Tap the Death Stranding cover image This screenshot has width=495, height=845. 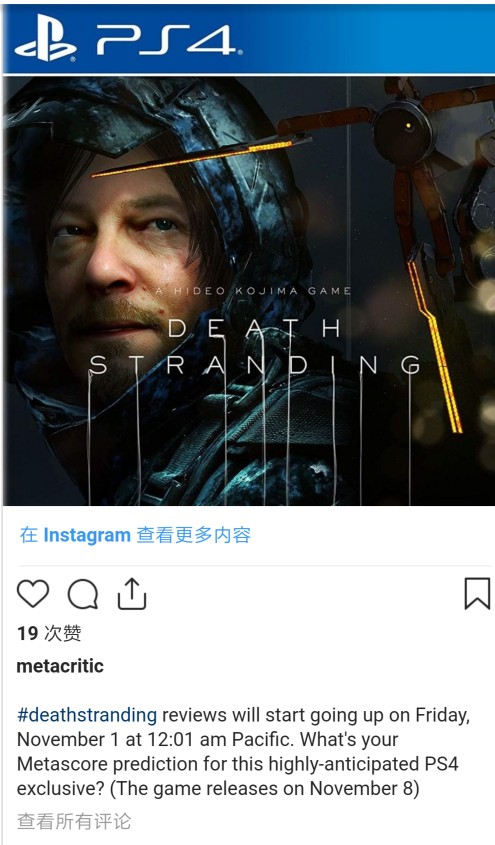(249, 291)
